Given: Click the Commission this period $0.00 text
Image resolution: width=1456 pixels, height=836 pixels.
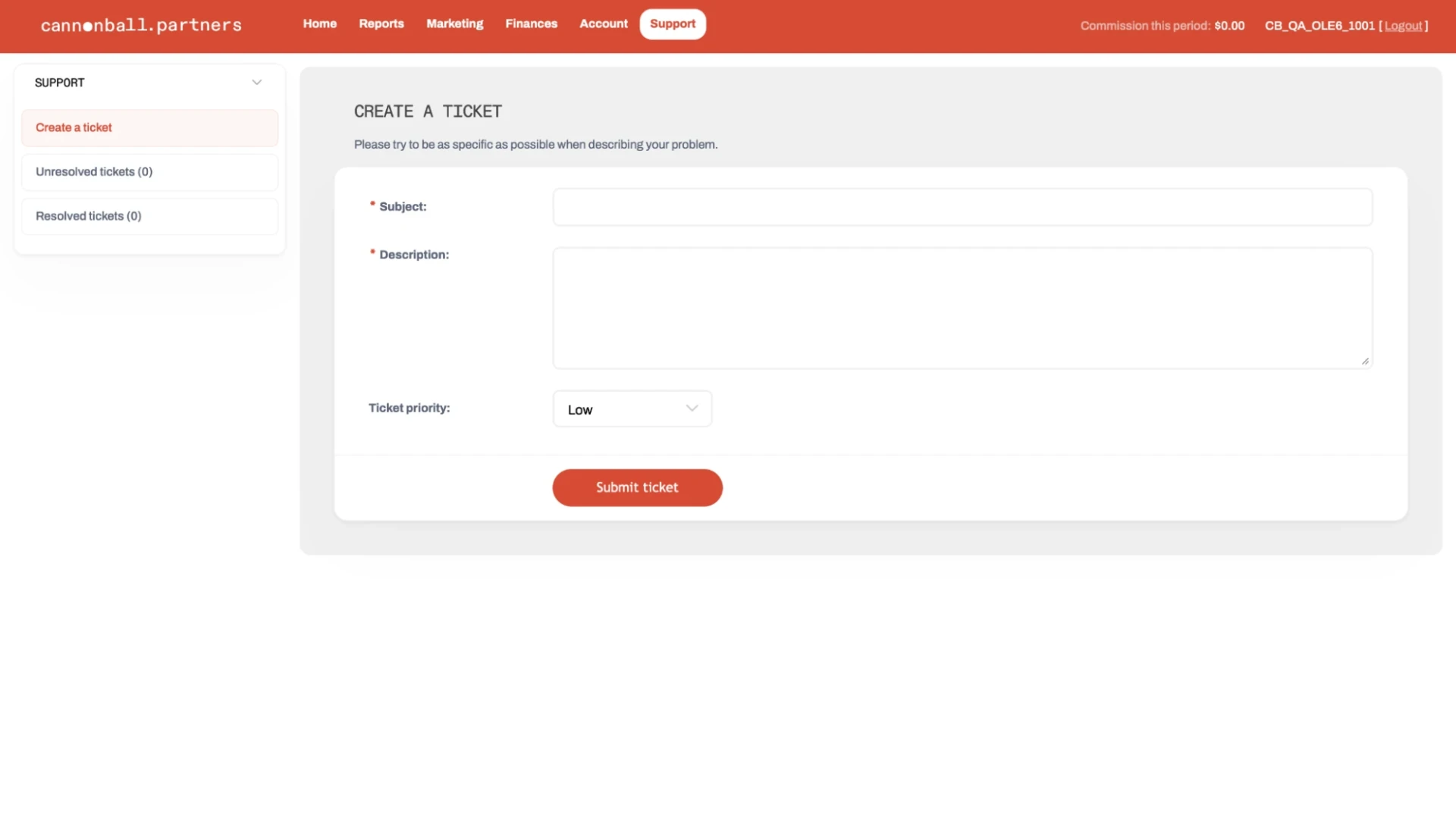Looking at the screenshot, I should click(x=1162, y=26).
